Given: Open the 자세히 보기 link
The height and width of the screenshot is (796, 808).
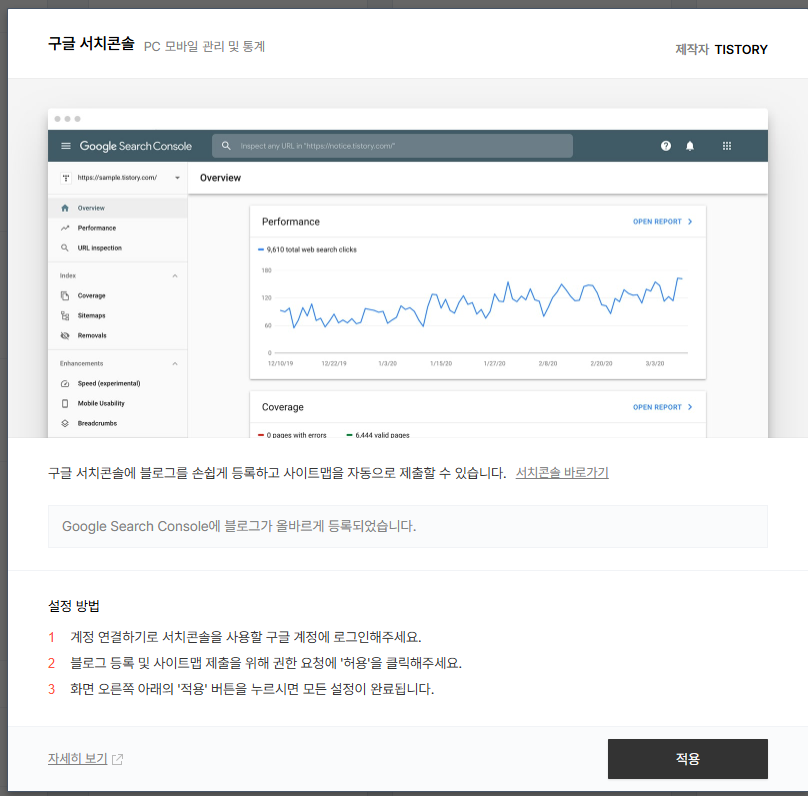Looking at the screenshot, I should click(77, 758).
